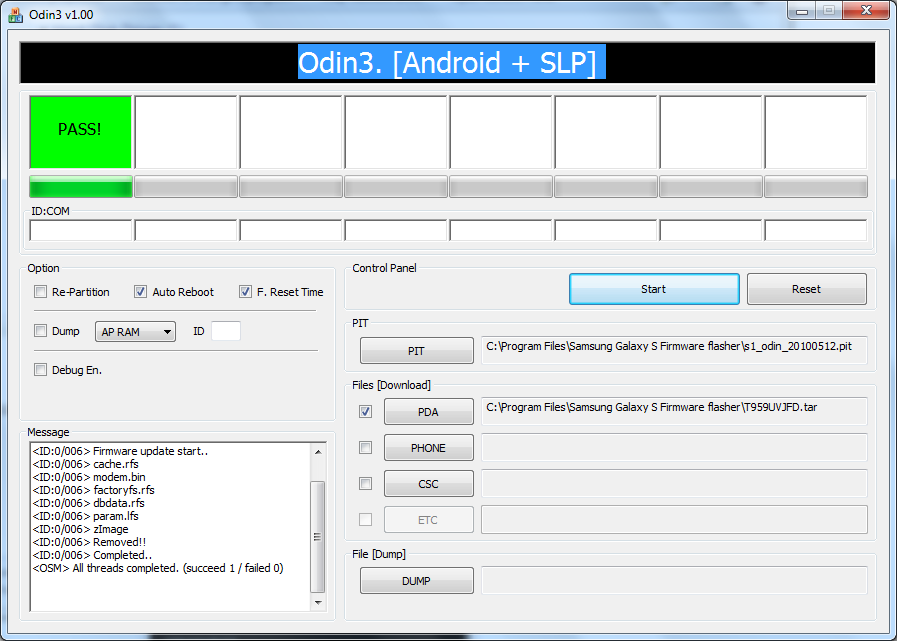Click the Start button

coord(654,289)
